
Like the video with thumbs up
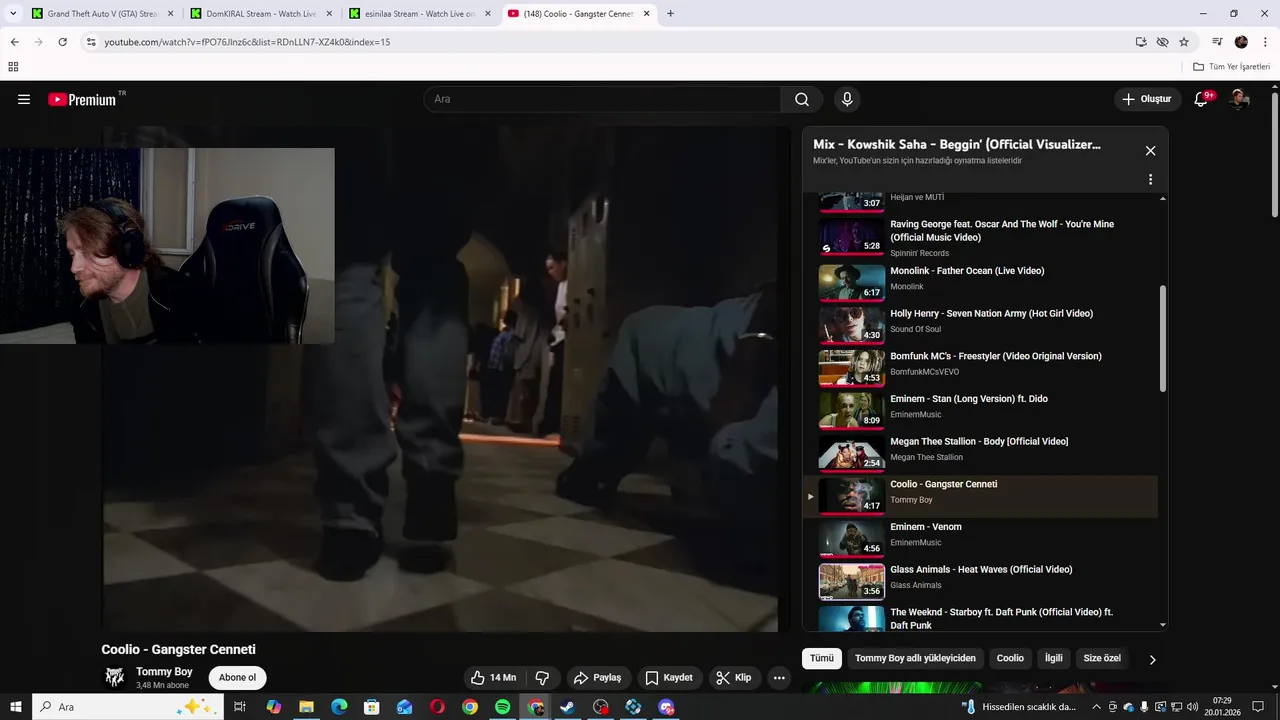(493, 678)
